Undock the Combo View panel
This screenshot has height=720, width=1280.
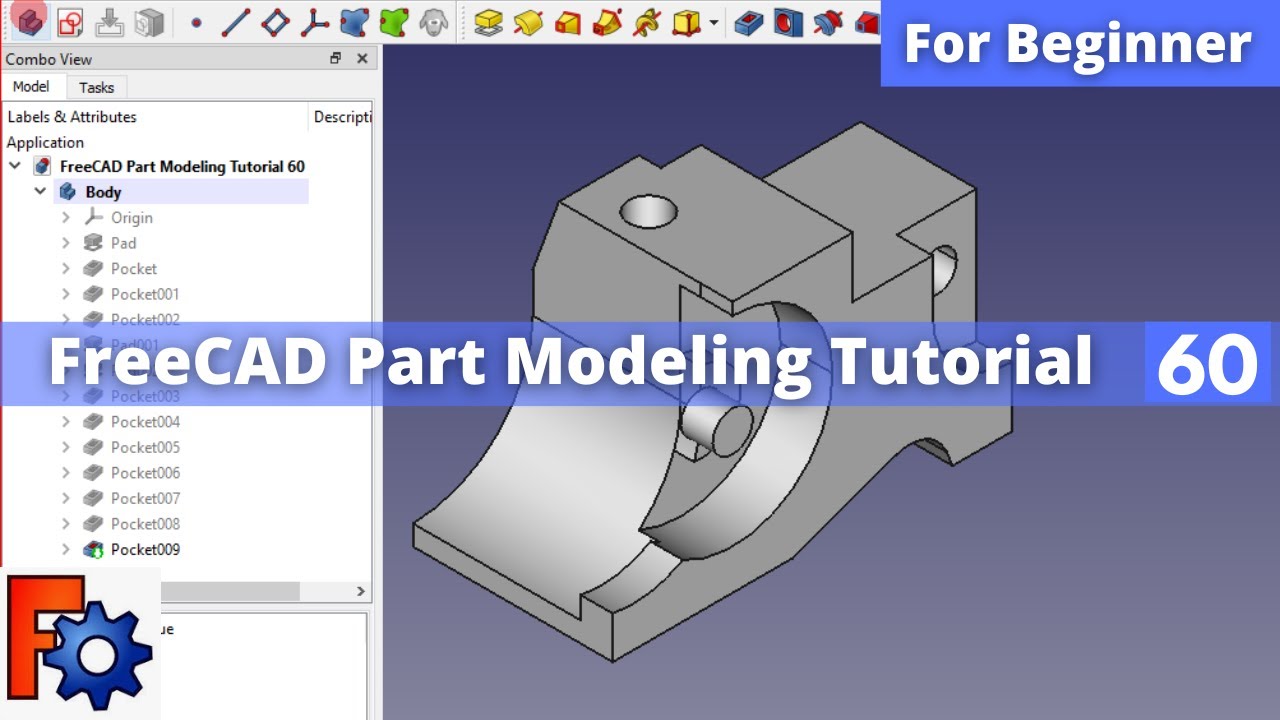(336, 59)
